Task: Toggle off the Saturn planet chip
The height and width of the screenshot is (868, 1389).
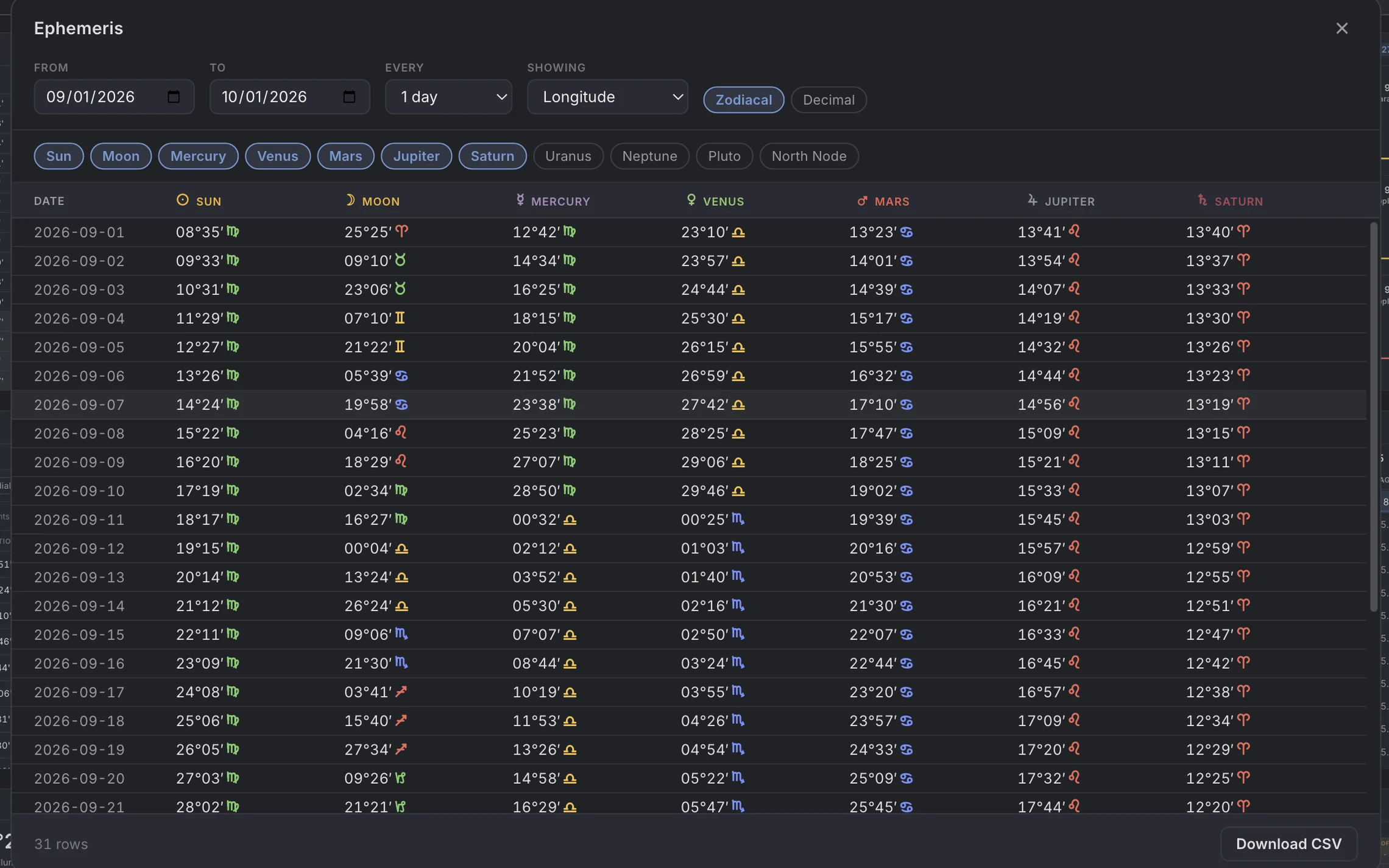Action: coord(492,156)
